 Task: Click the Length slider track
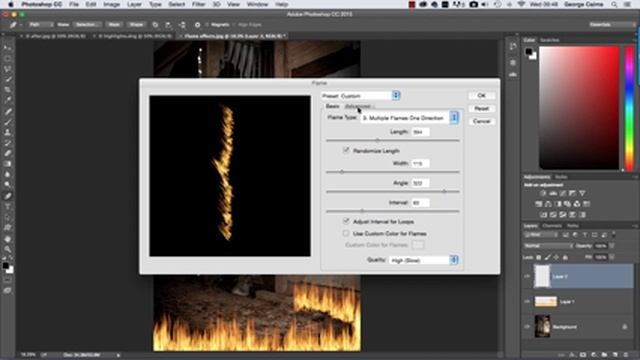pos(393,140)
